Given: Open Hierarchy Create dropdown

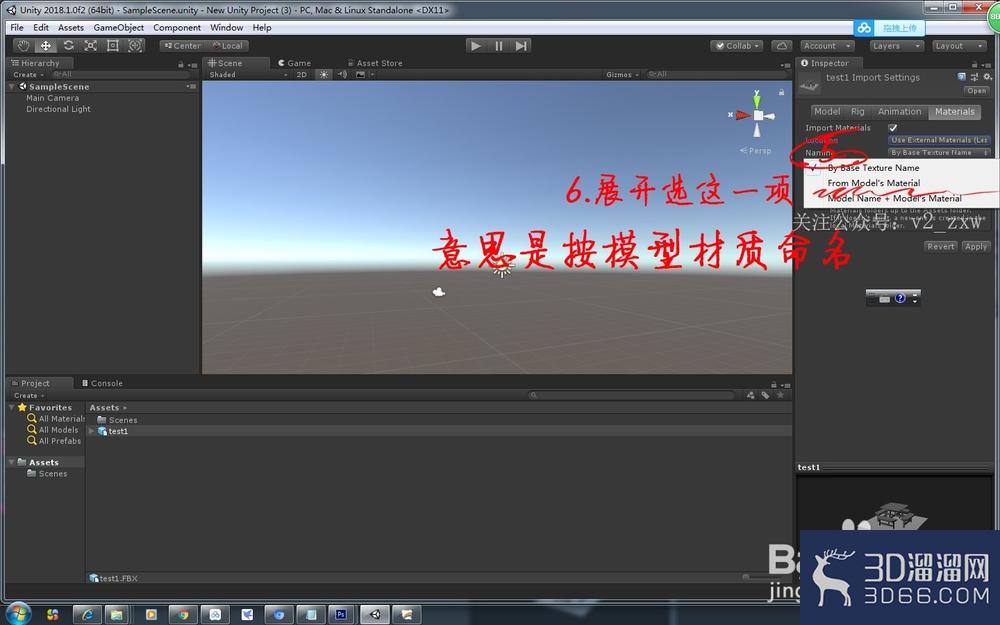Looking at the screenshot, I should 28,75.
